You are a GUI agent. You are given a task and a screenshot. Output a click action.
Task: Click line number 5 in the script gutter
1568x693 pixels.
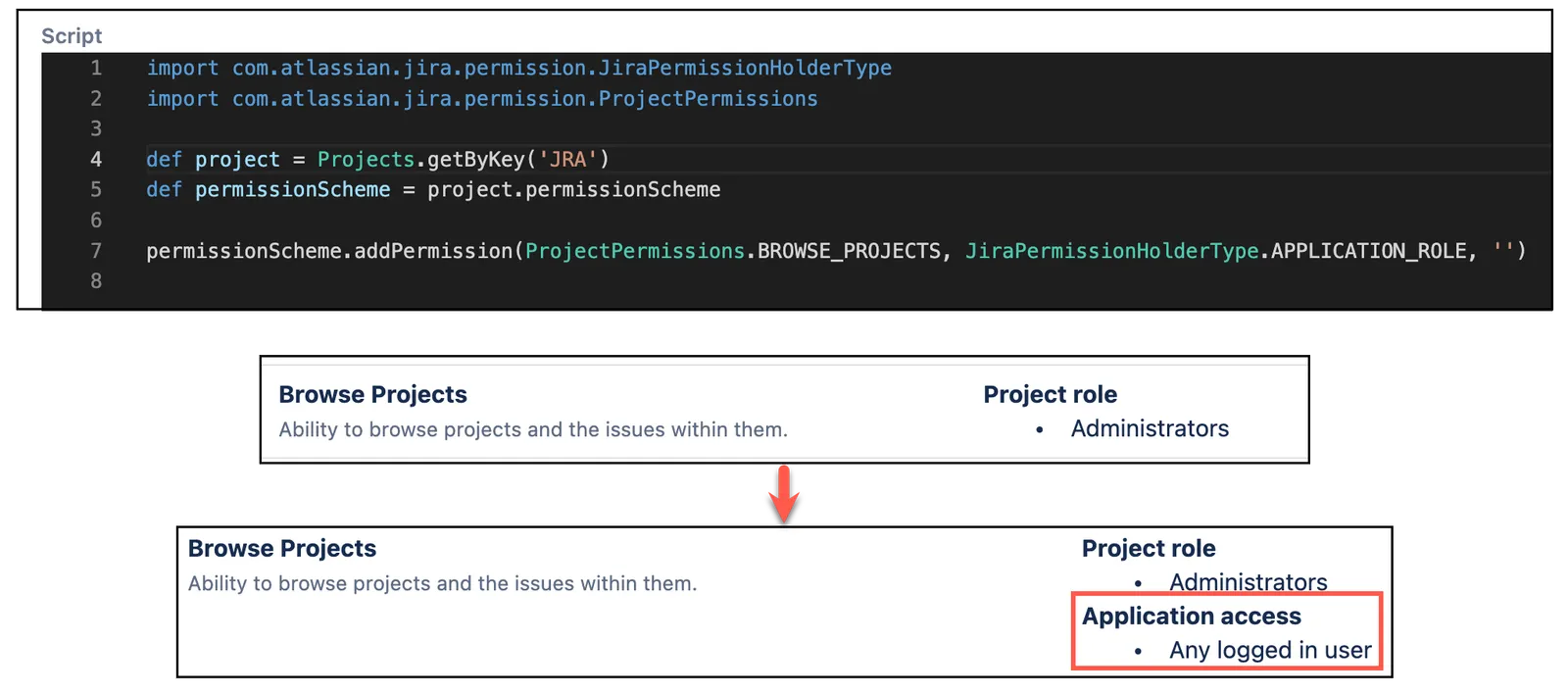[96, 190]
